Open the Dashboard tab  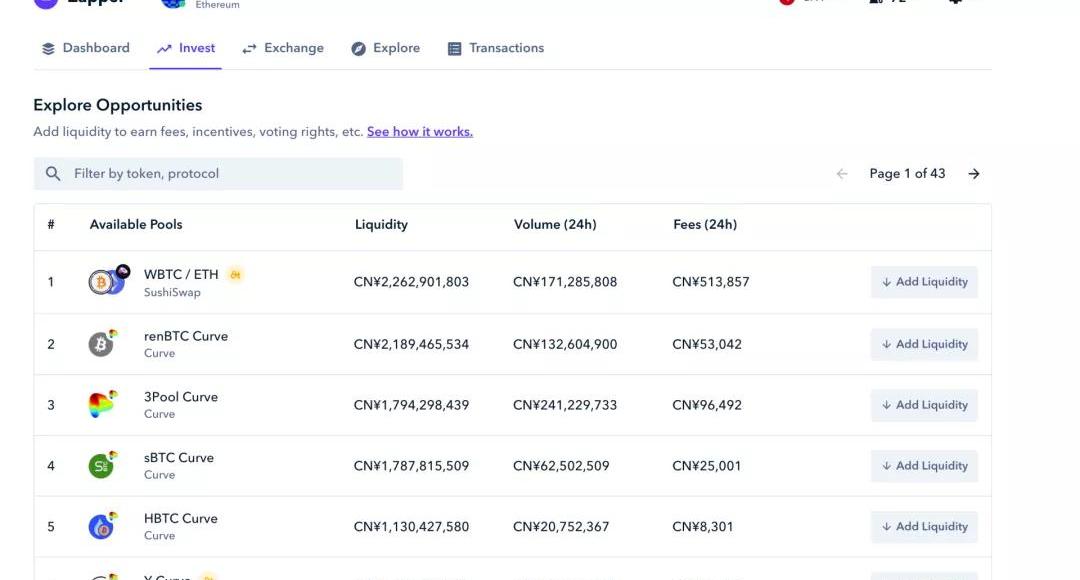click(85, 48)
